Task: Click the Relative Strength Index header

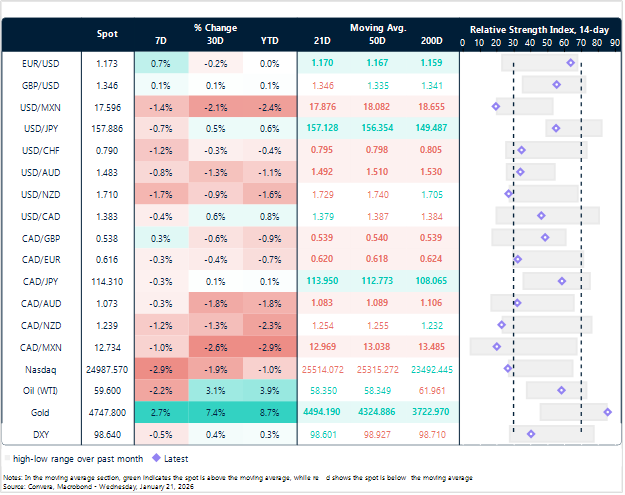Action: pyautogui.click(x=537, y=29)
